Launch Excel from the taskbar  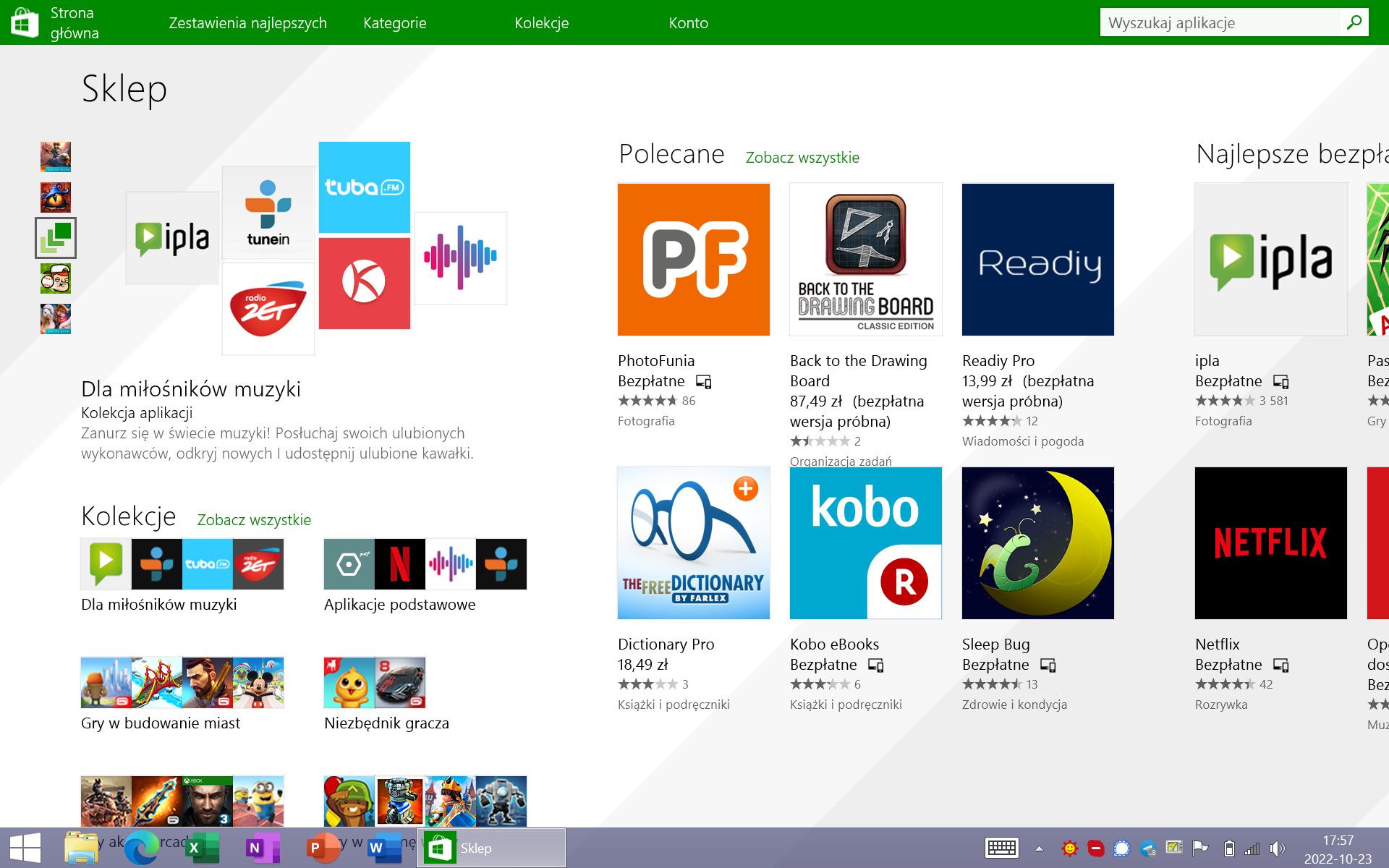201,846
